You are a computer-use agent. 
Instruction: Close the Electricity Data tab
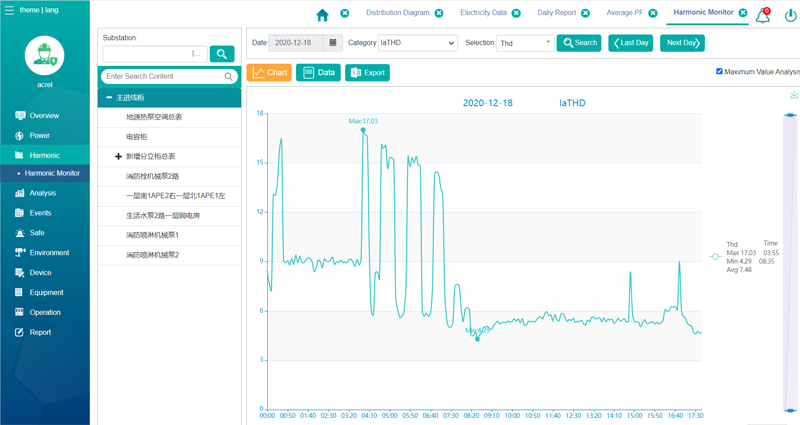point(516,14)
